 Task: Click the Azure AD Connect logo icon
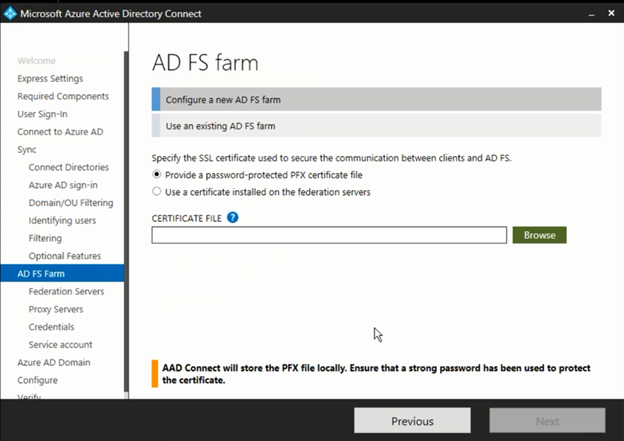pyautogui.click(x=10, y=13)
